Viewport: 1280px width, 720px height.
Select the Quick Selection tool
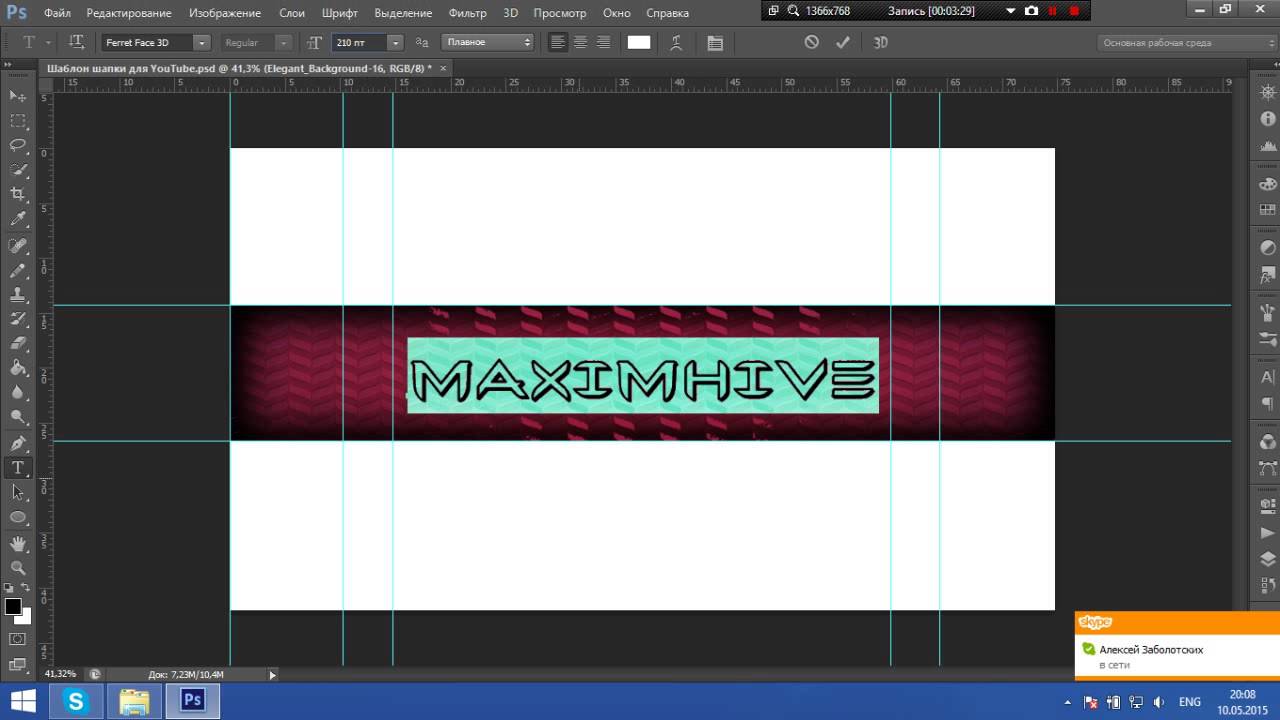[18, 170]
